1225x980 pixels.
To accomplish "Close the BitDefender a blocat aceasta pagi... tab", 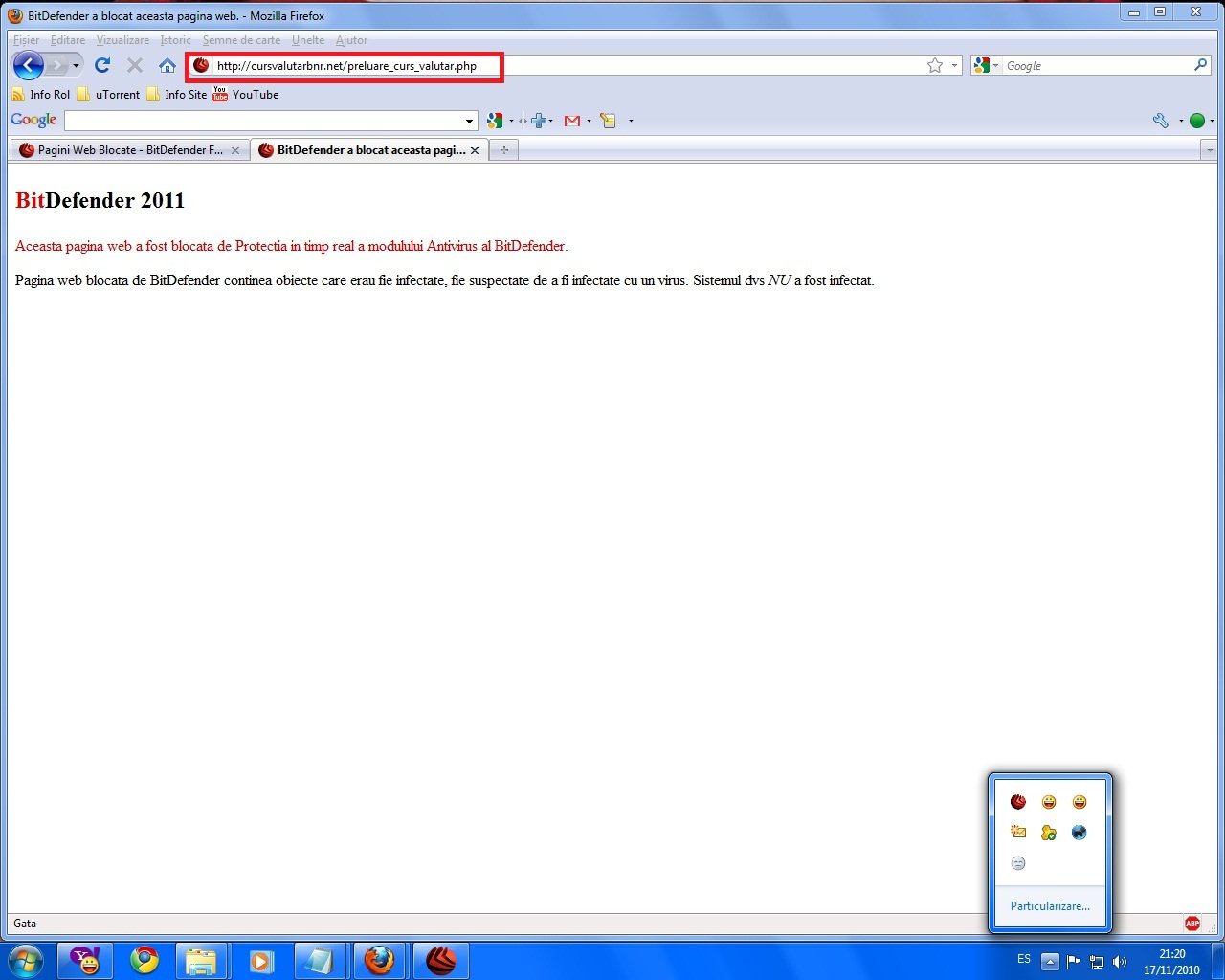I will (x=475, y=150).
